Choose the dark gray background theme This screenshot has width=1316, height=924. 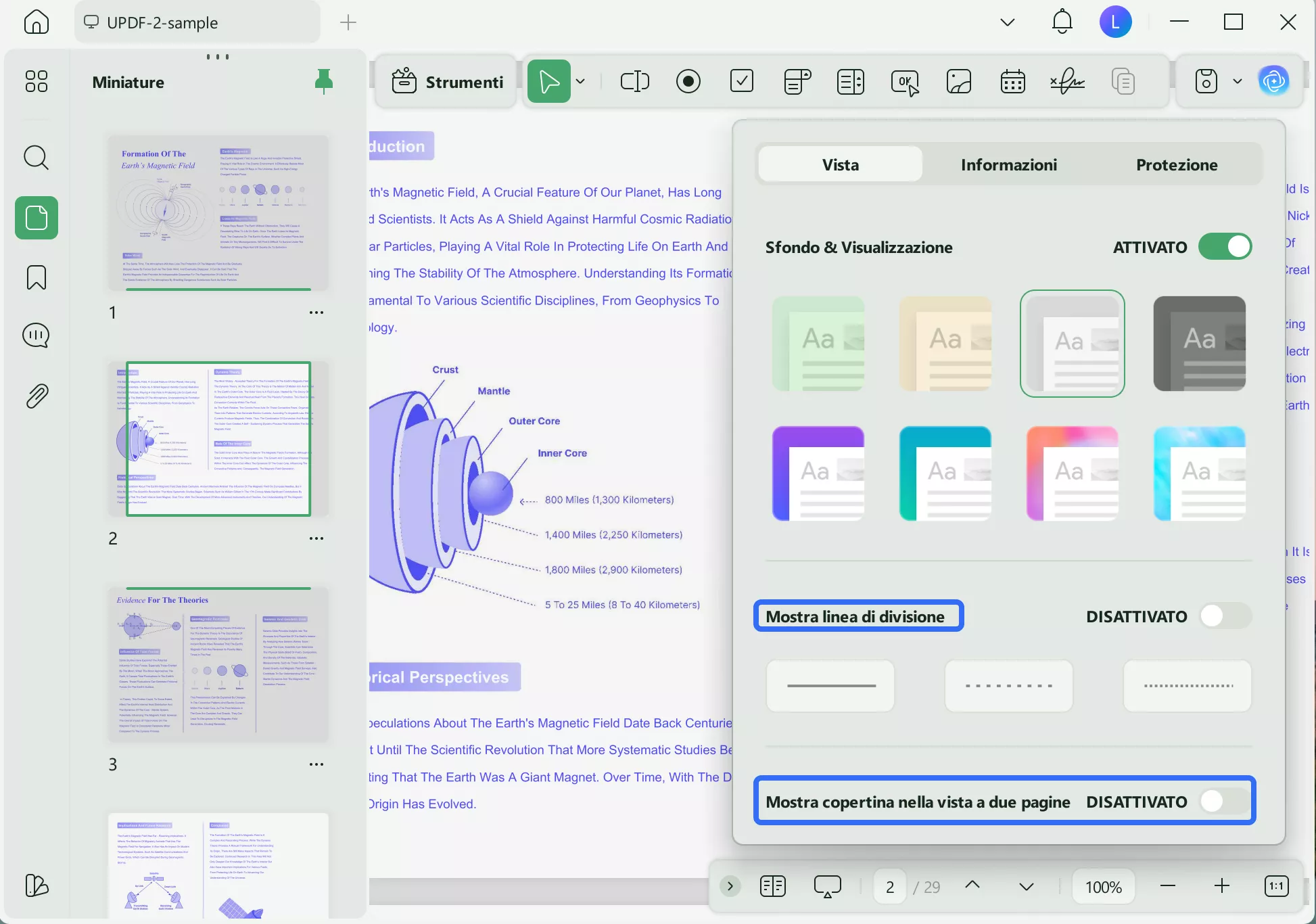(x=1199, y=344)
